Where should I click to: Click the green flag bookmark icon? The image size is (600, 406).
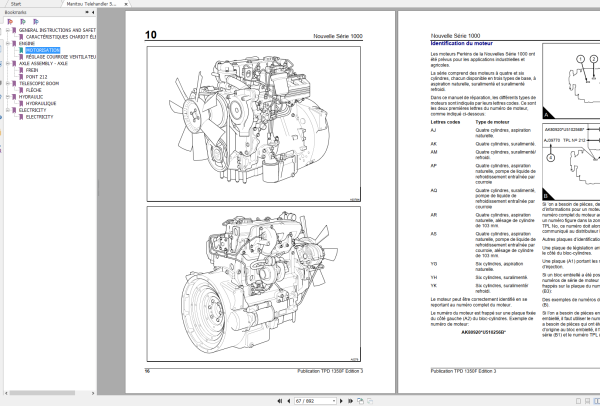coord(23,22)
